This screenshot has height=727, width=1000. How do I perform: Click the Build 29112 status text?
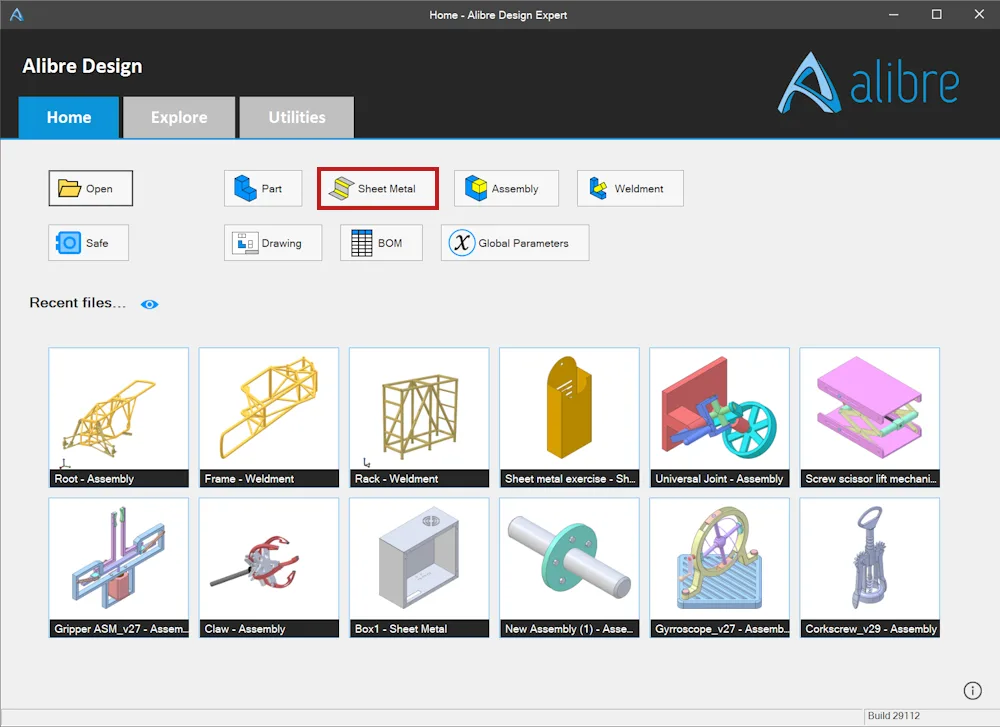point(893,716)
